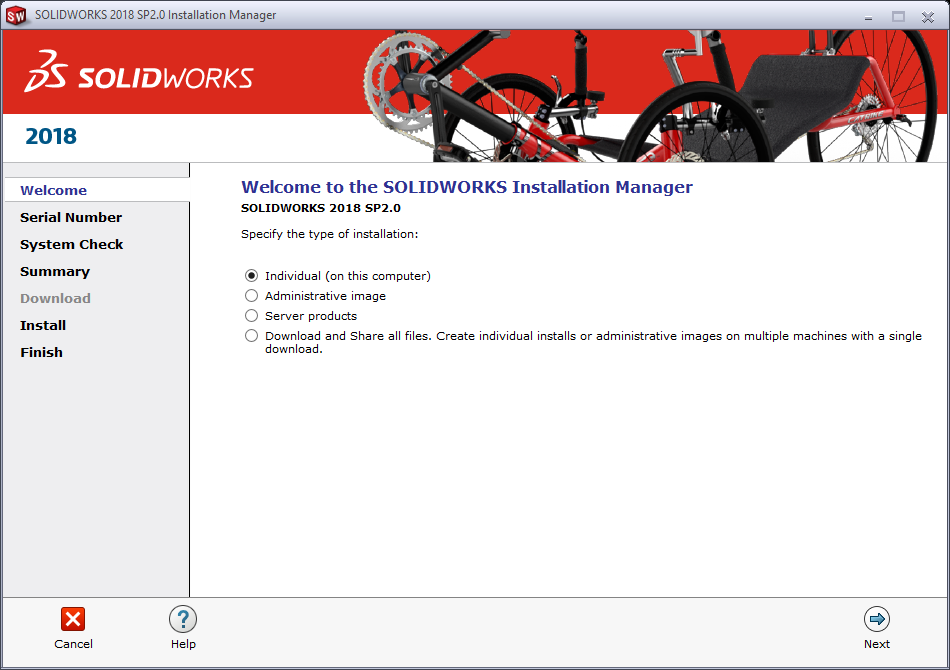
Task: Select the Summary step in sidebar
Action: 55,271
